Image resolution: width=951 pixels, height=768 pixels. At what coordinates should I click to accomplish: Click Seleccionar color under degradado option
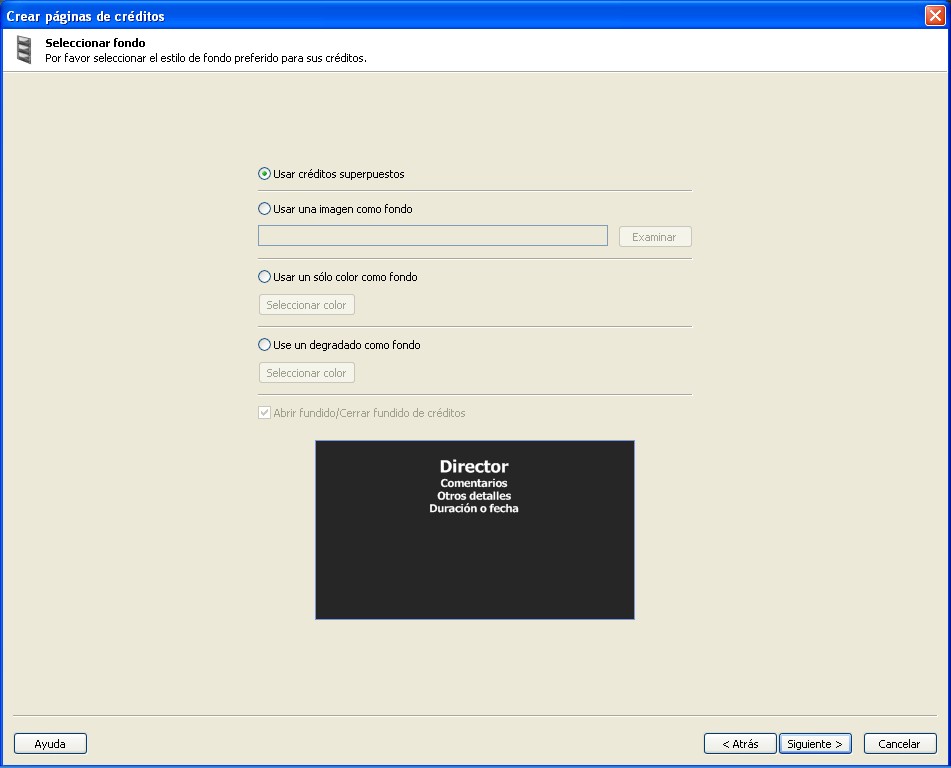tap(306, 372)
